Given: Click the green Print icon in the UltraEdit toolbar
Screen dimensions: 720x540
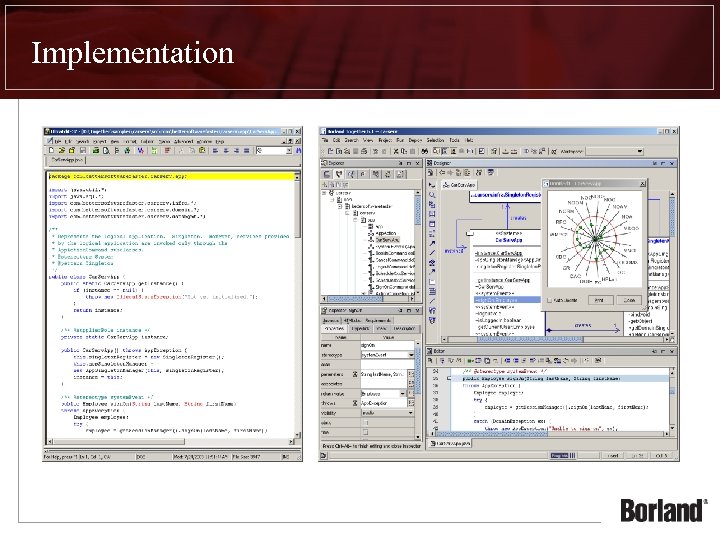Looking at the screenshot, I should click(x=96, y=151).
